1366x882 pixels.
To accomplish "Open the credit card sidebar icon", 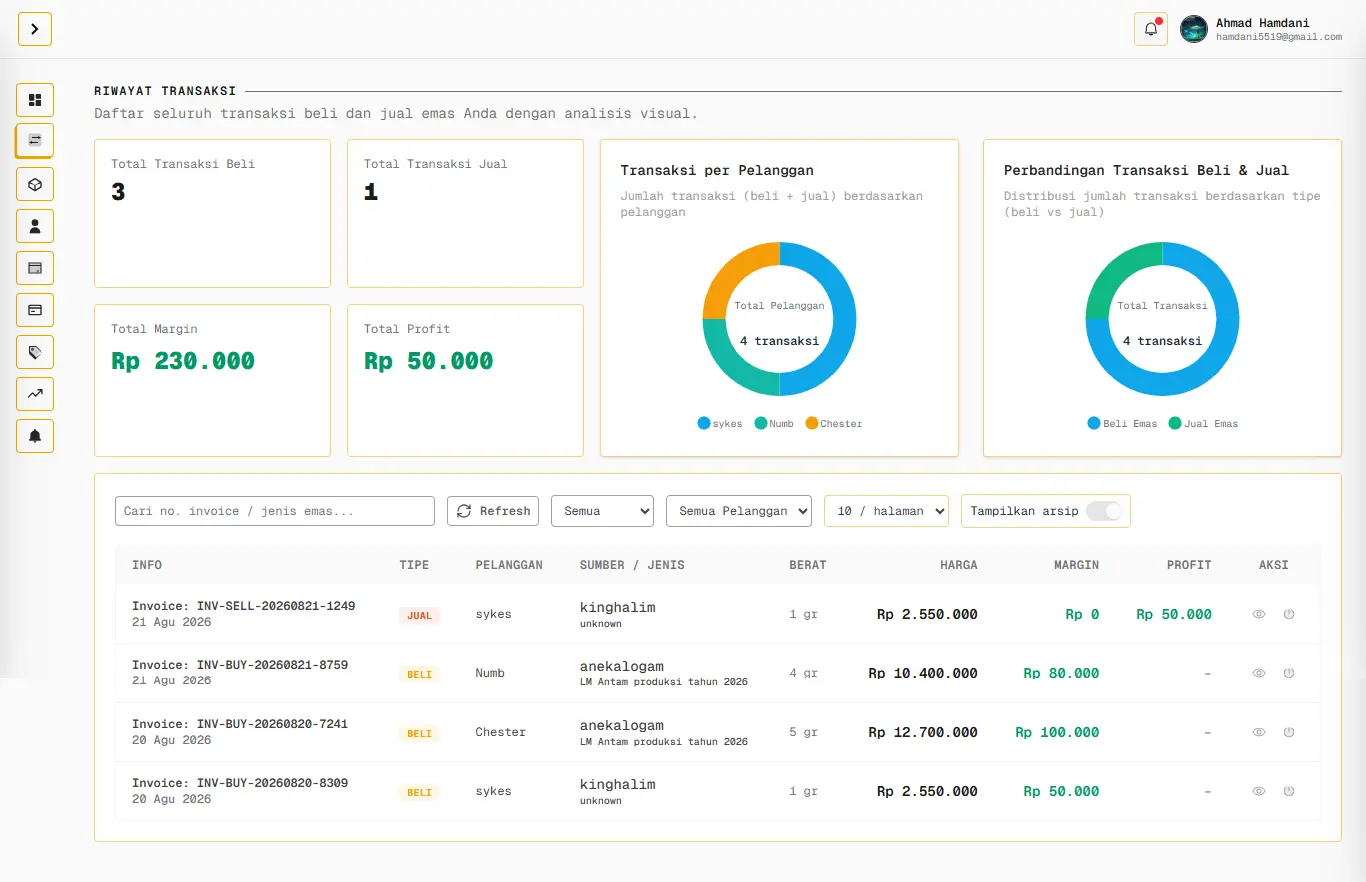I will point(35,310).
